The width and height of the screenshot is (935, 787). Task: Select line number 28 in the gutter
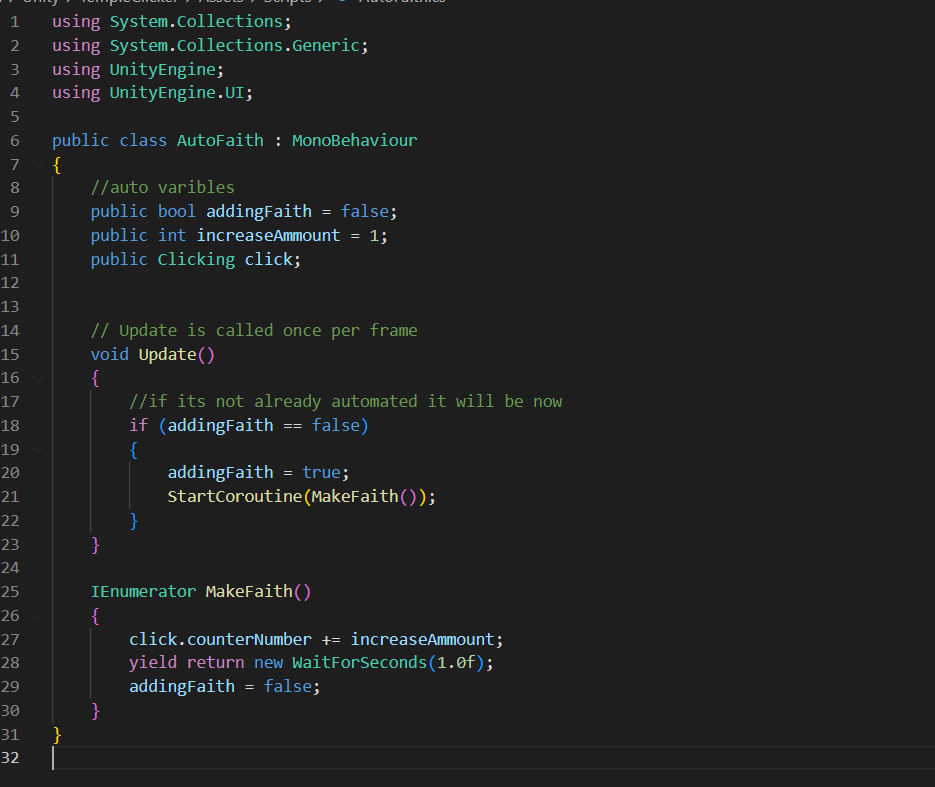tap(11, 663)
